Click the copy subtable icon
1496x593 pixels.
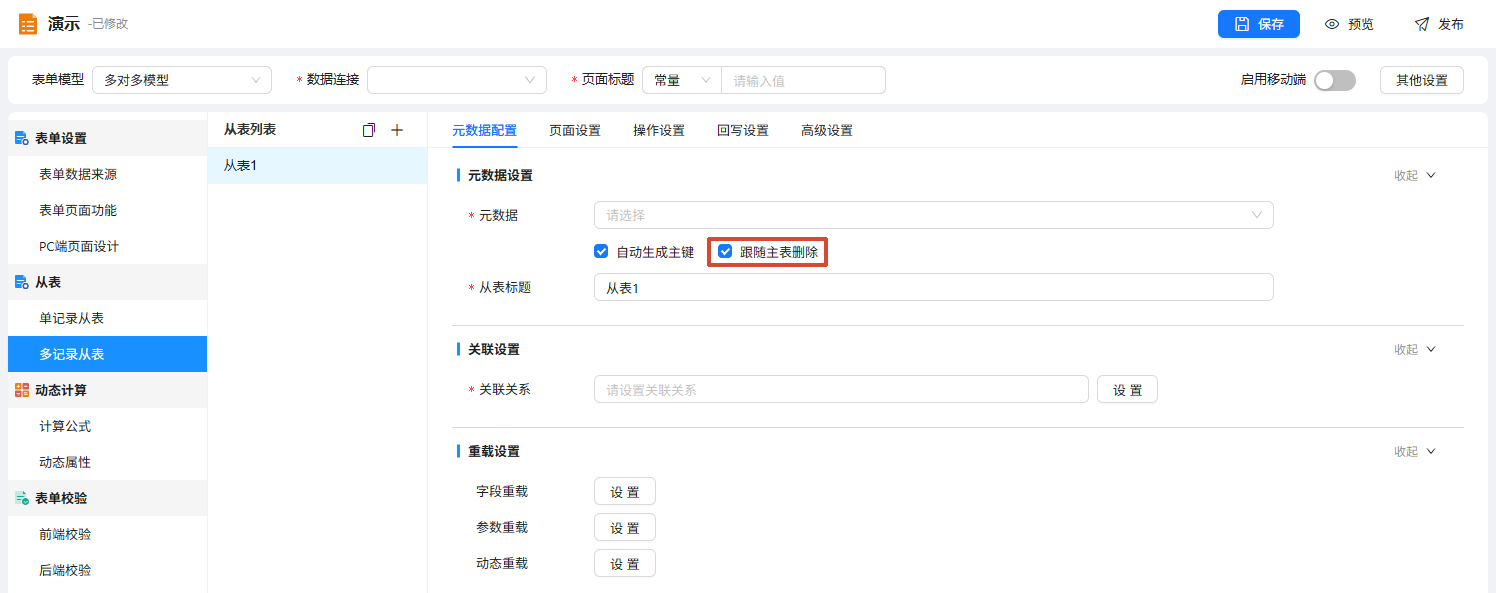[x=369, y=130]
